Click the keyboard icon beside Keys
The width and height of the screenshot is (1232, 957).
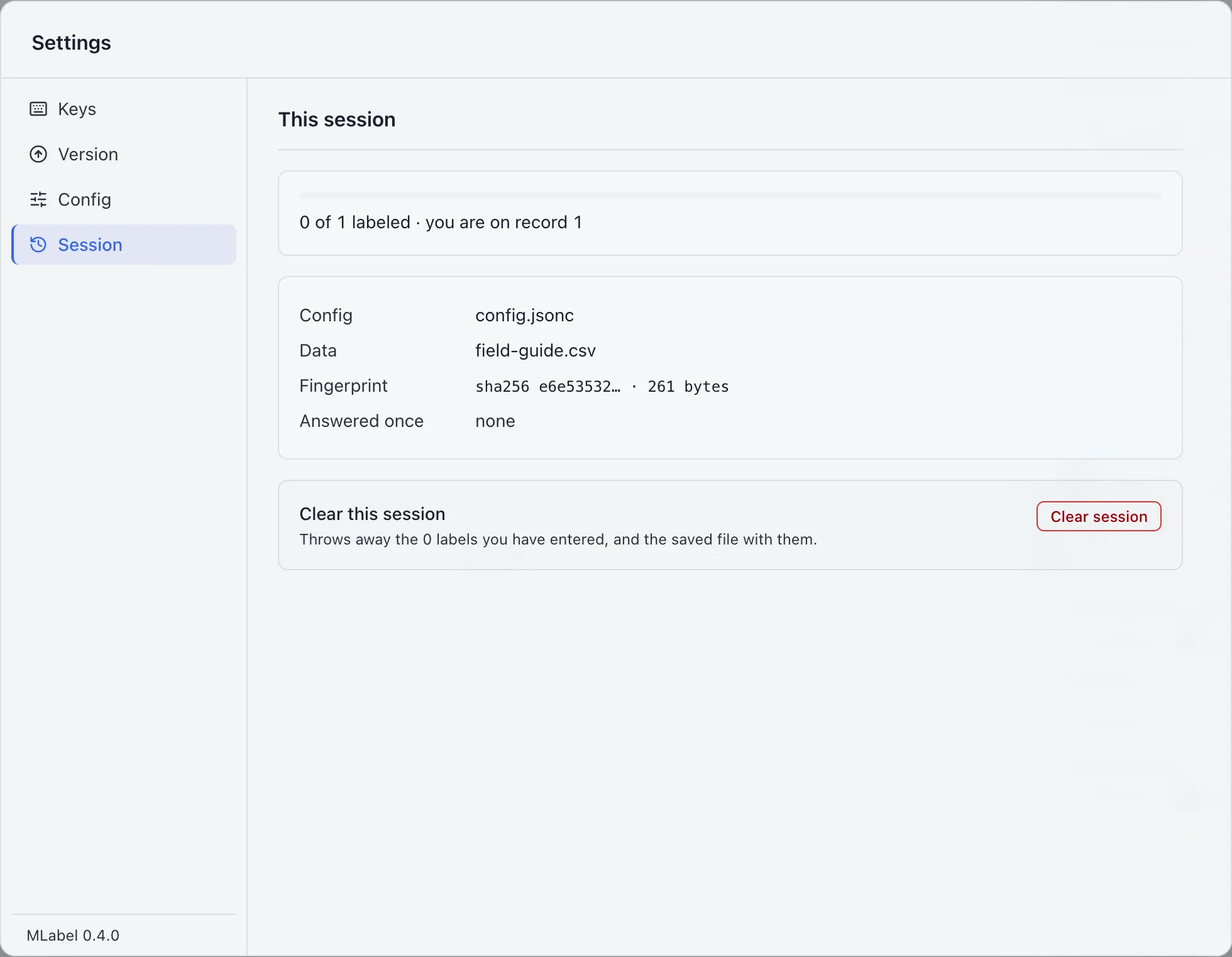38,109
